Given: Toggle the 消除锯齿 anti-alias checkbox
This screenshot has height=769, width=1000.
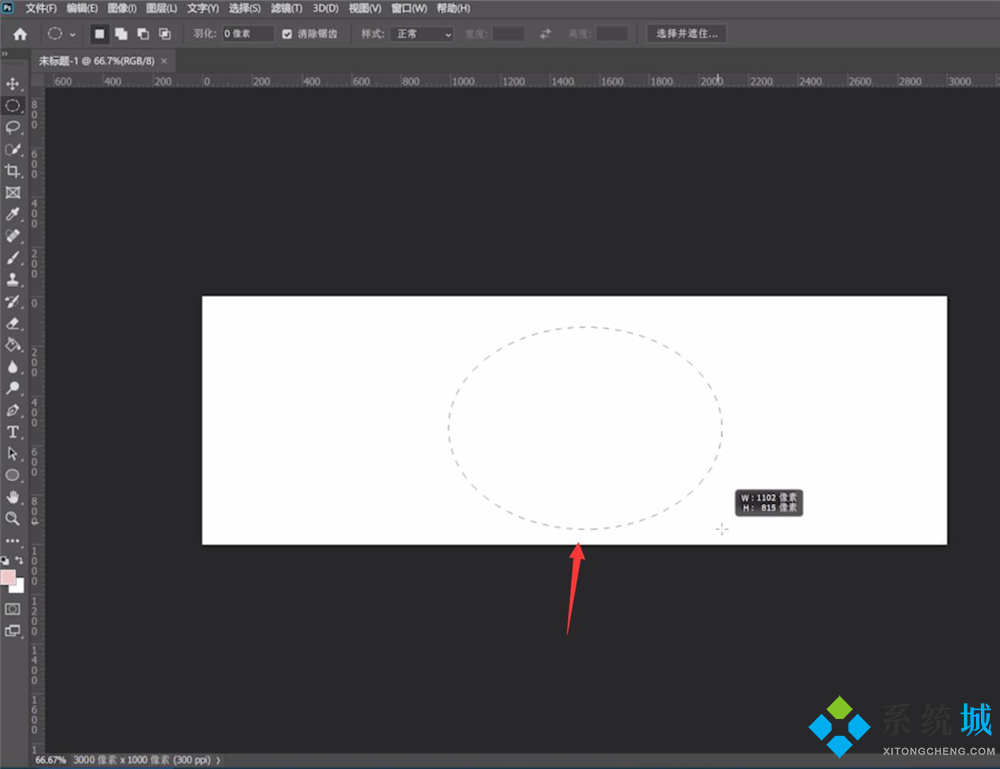Looking at the screenshot, I should tap(288, 34).
